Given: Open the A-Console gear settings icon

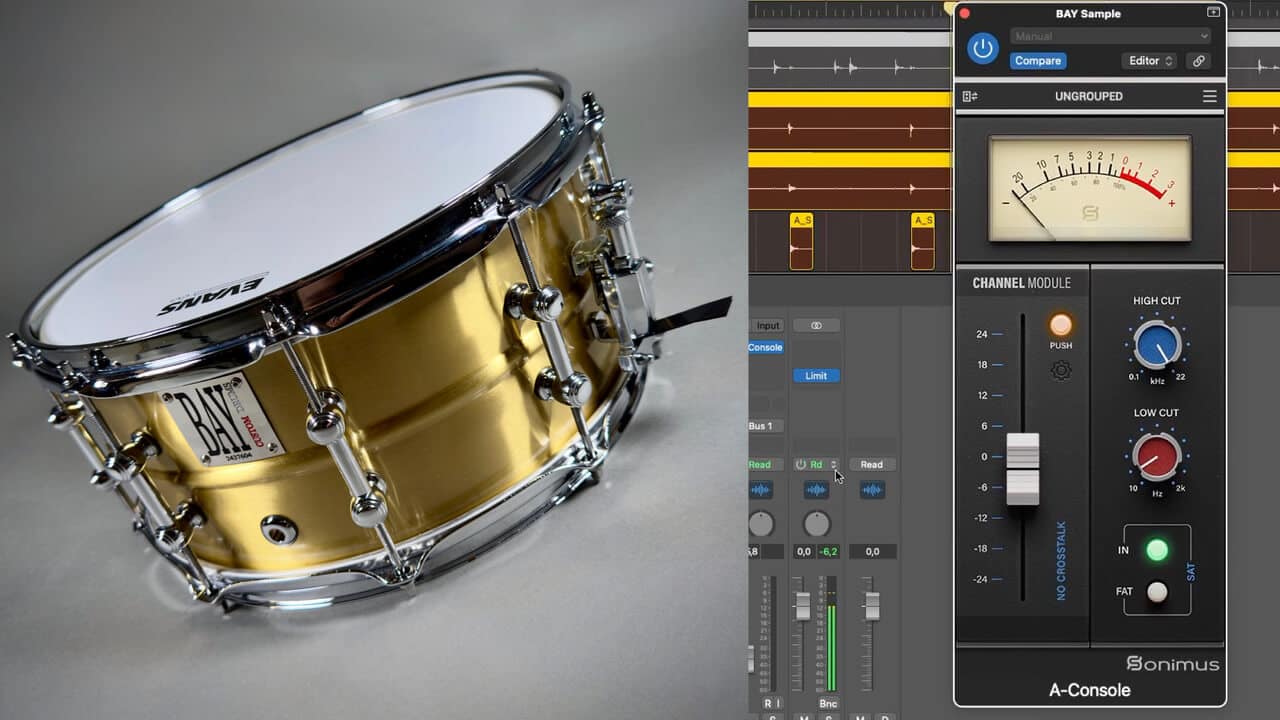Looking at the screenshot, I should point(1061,371).
